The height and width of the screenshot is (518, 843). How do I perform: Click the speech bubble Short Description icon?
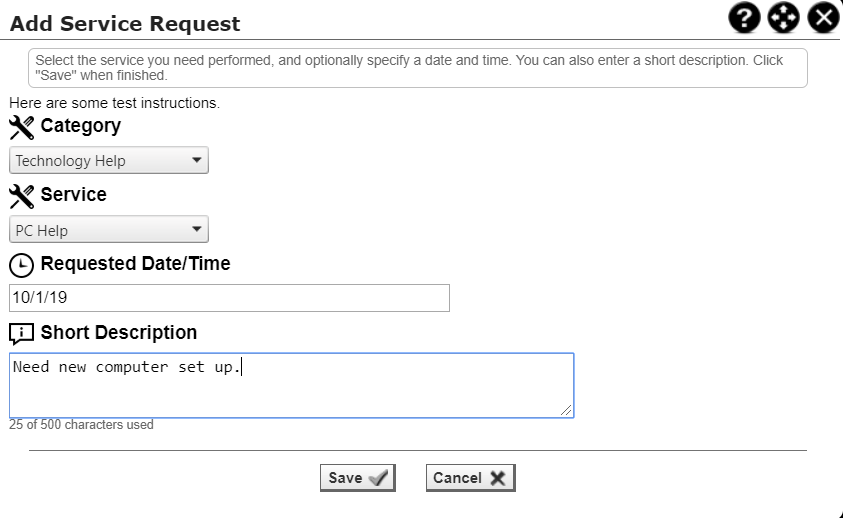click(21, 333)
